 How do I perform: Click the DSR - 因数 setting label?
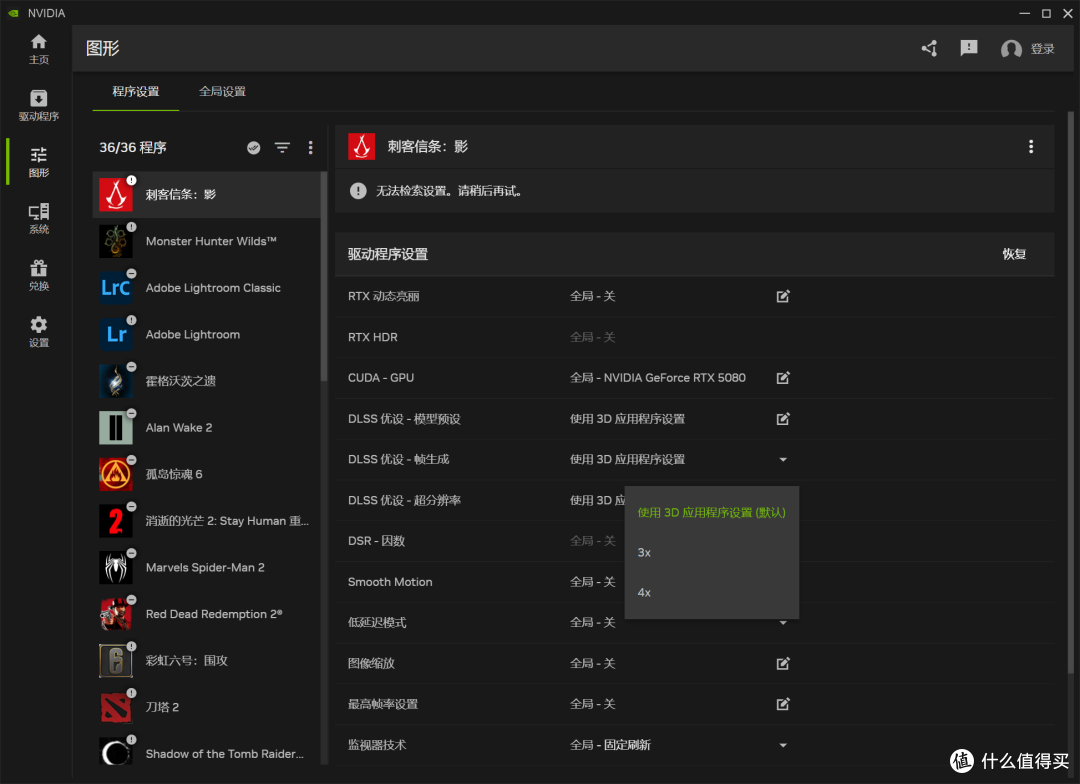click(376, 541)
